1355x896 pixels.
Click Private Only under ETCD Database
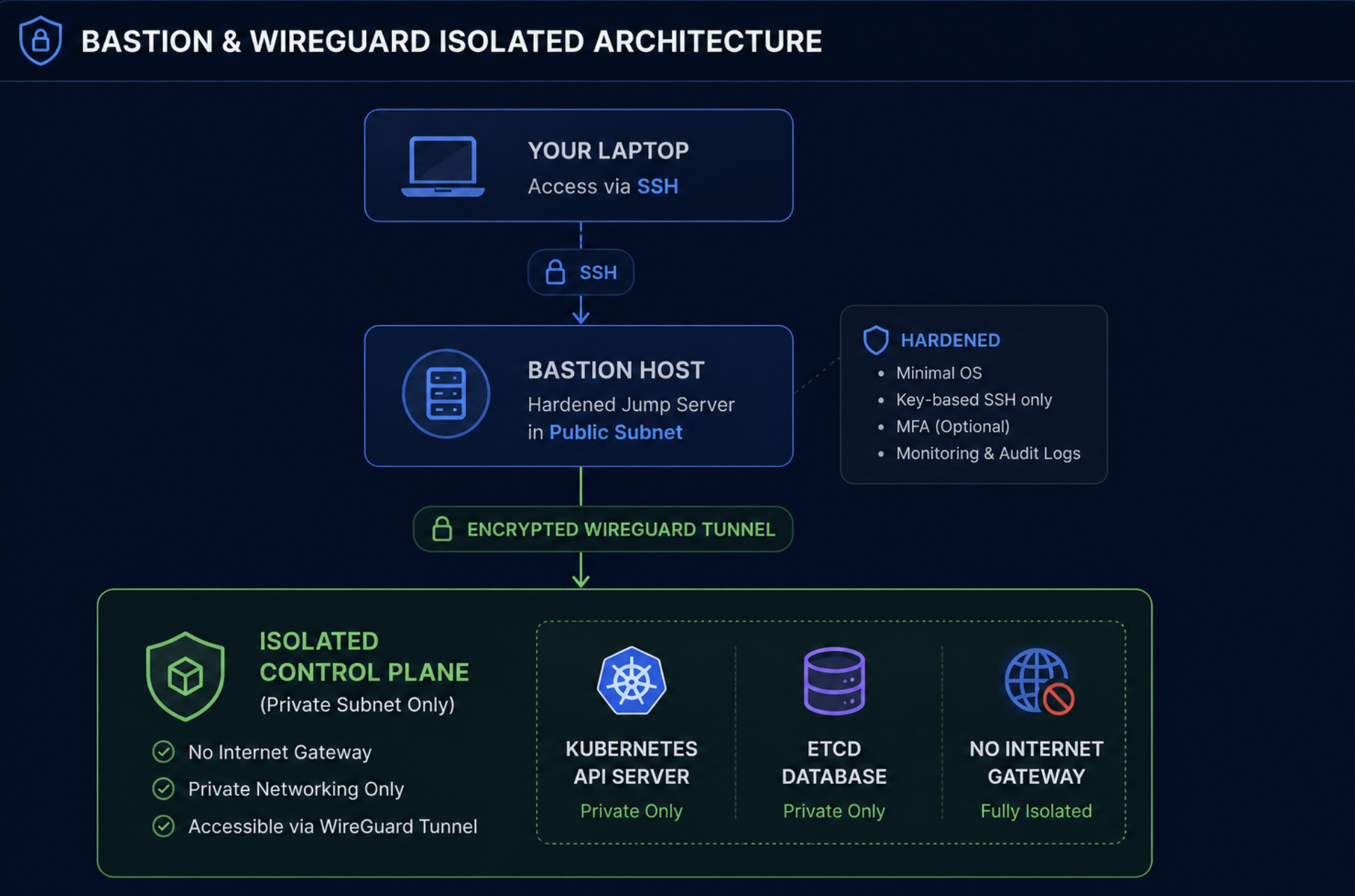[x=834, y=811]
